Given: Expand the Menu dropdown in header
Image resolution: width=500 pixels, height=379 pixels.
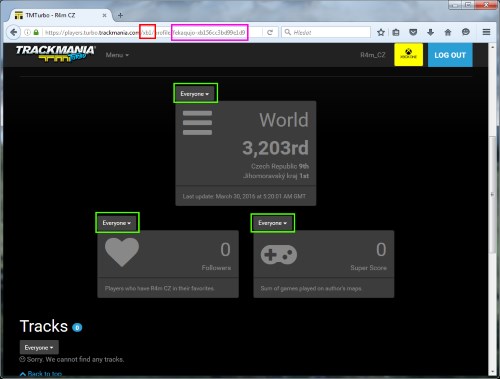Looking at the screenshot, I should [117, 55].
